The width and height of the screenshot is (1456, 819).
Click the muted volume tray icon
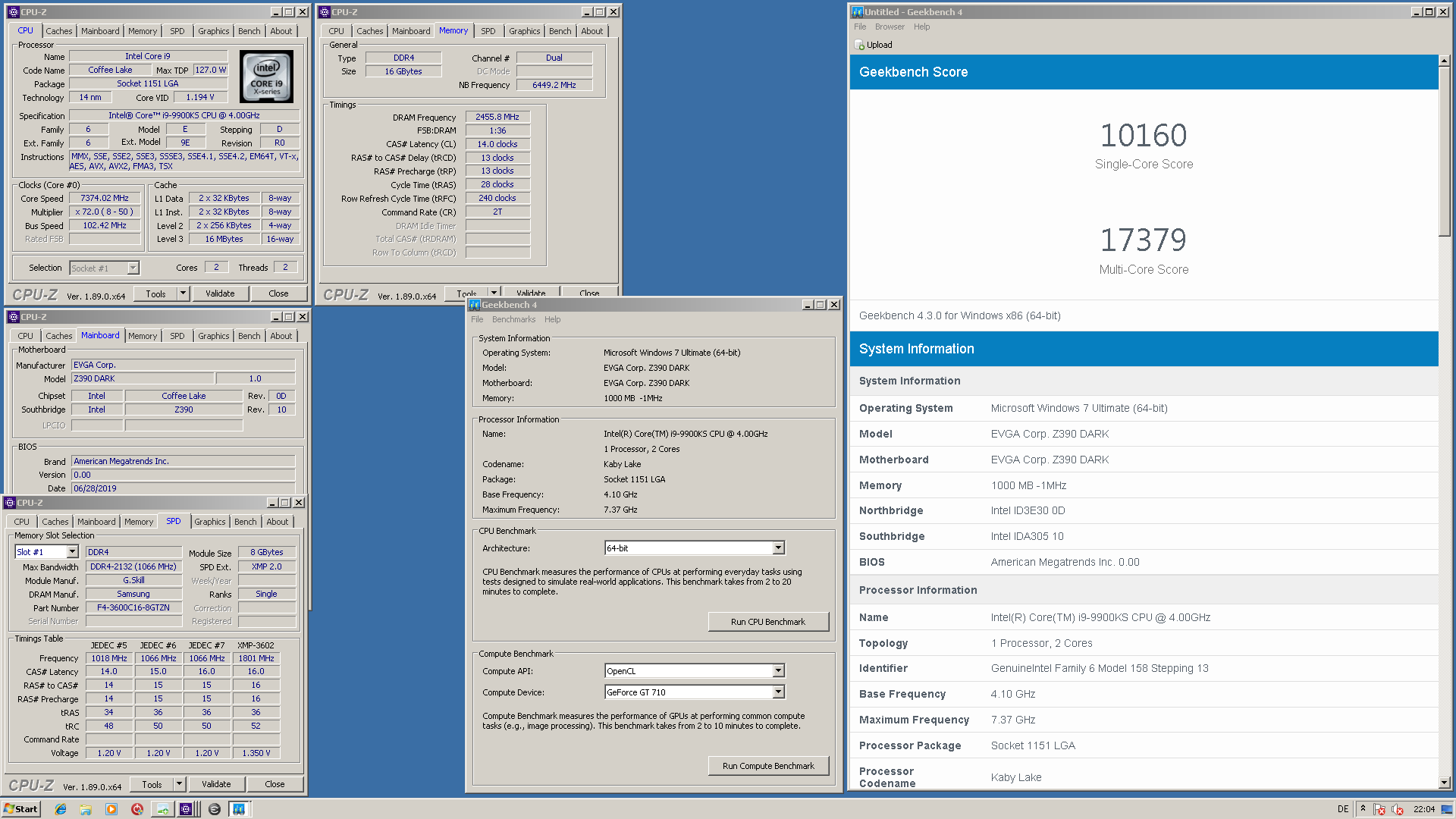(1397, 809)
